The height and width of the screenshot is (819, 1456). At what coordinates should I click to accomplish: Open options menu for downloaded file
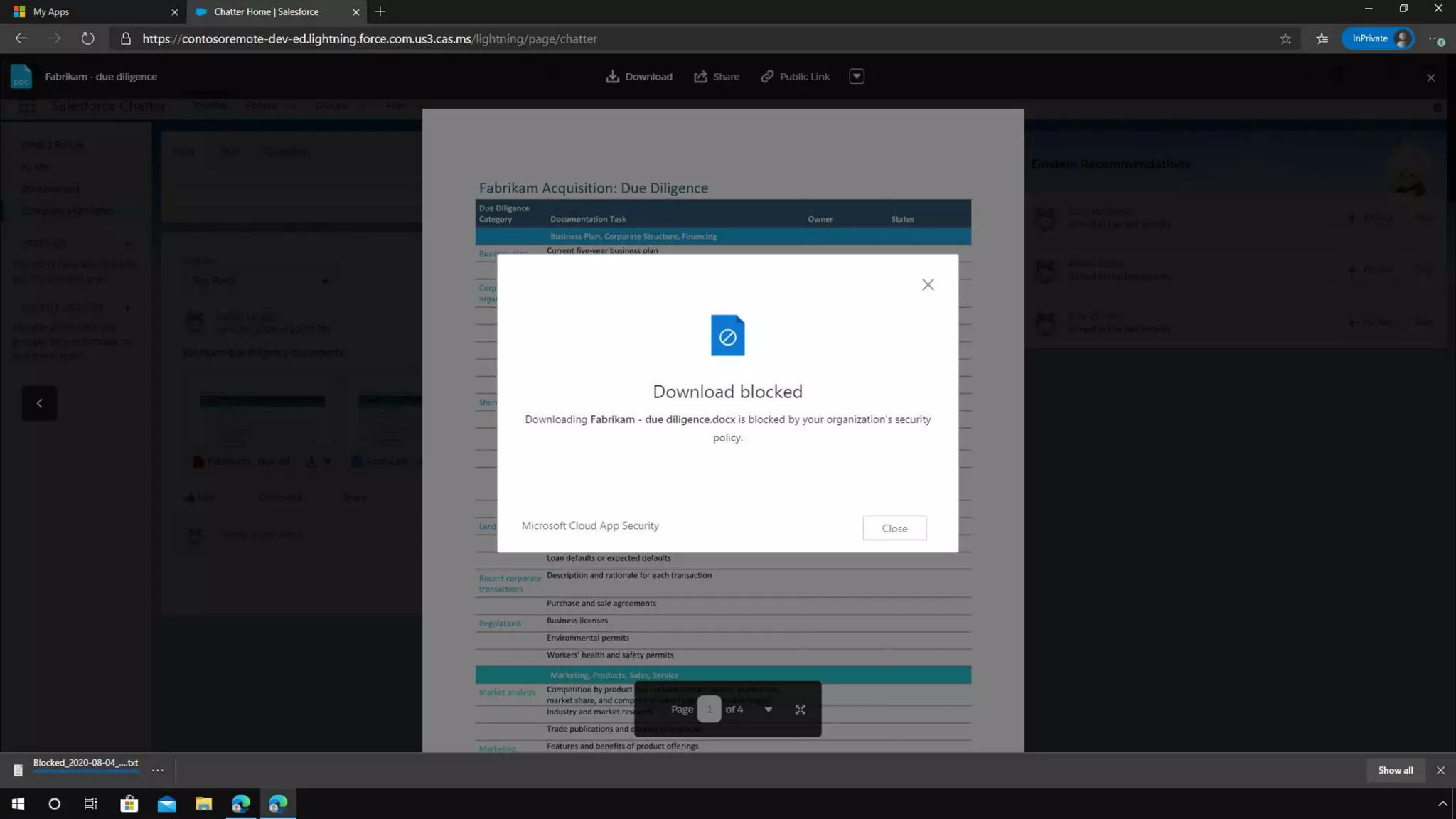tap(158, 770)
